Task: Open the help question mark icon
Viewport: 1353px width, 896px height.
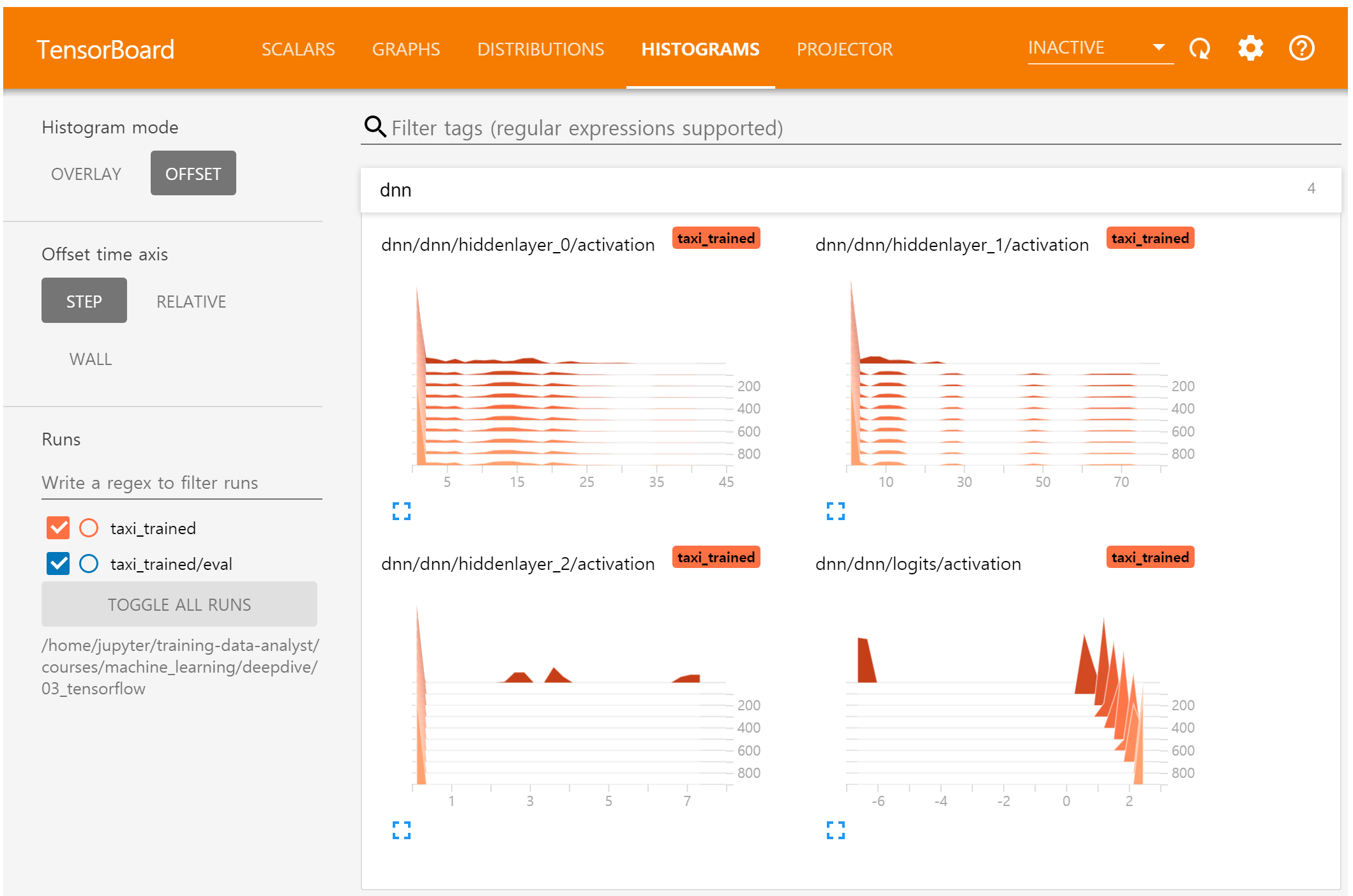Action: click(1301, 49)
